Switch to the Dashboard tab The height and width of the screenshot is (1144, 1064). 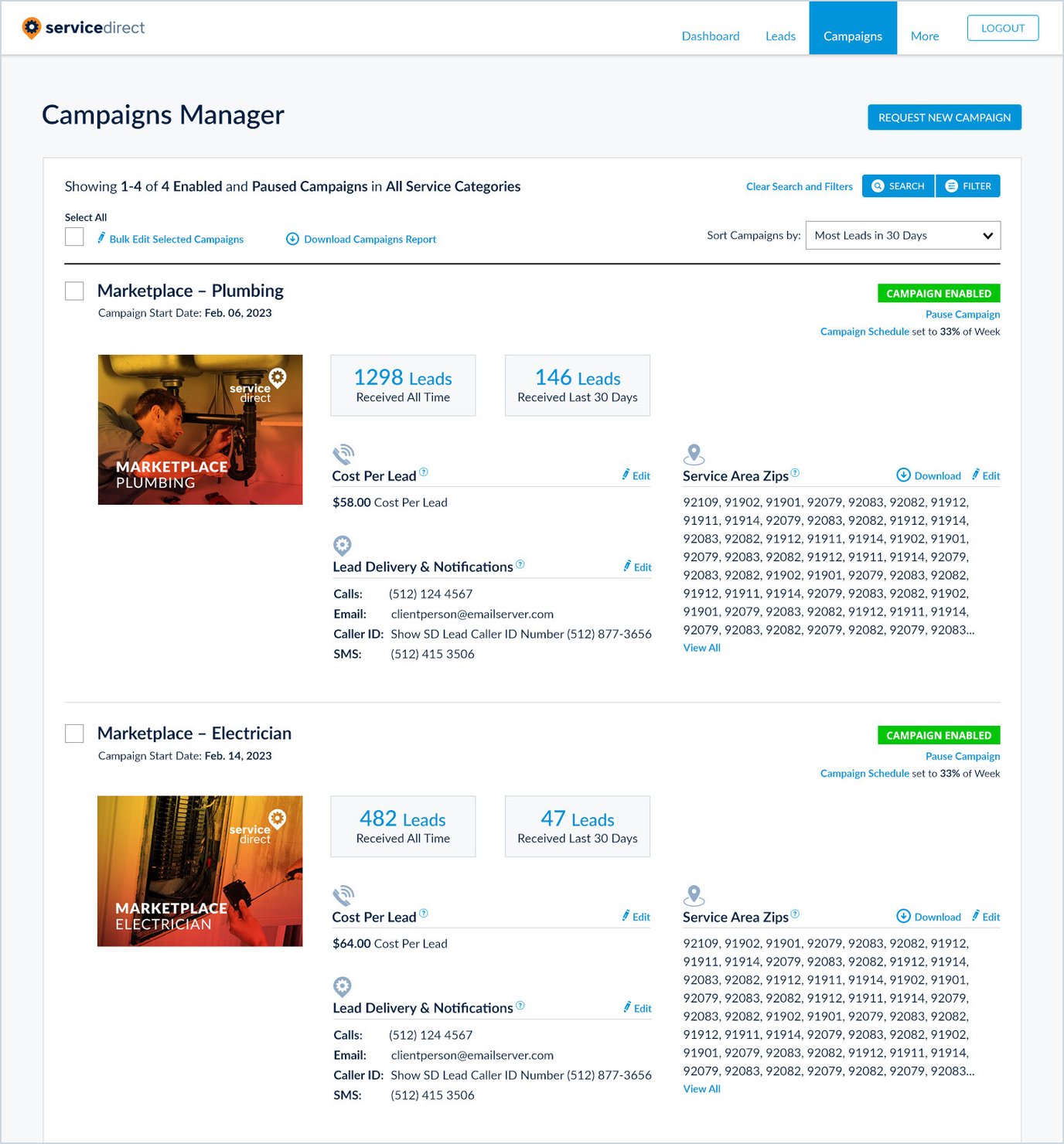pos(710,36)
